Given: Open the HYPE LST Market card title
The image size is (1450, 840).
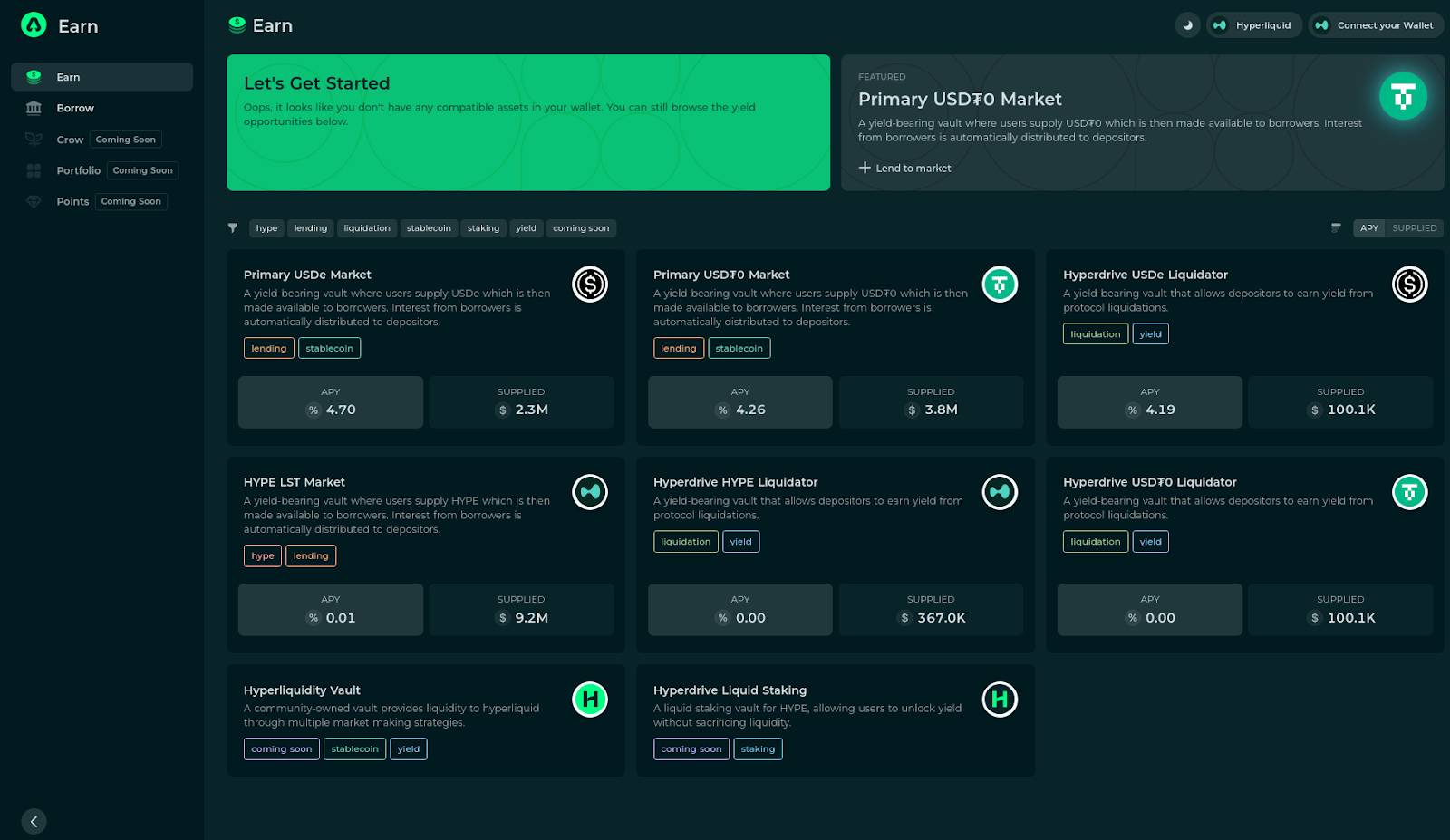Looking at the screenshot, I should 295,482.
